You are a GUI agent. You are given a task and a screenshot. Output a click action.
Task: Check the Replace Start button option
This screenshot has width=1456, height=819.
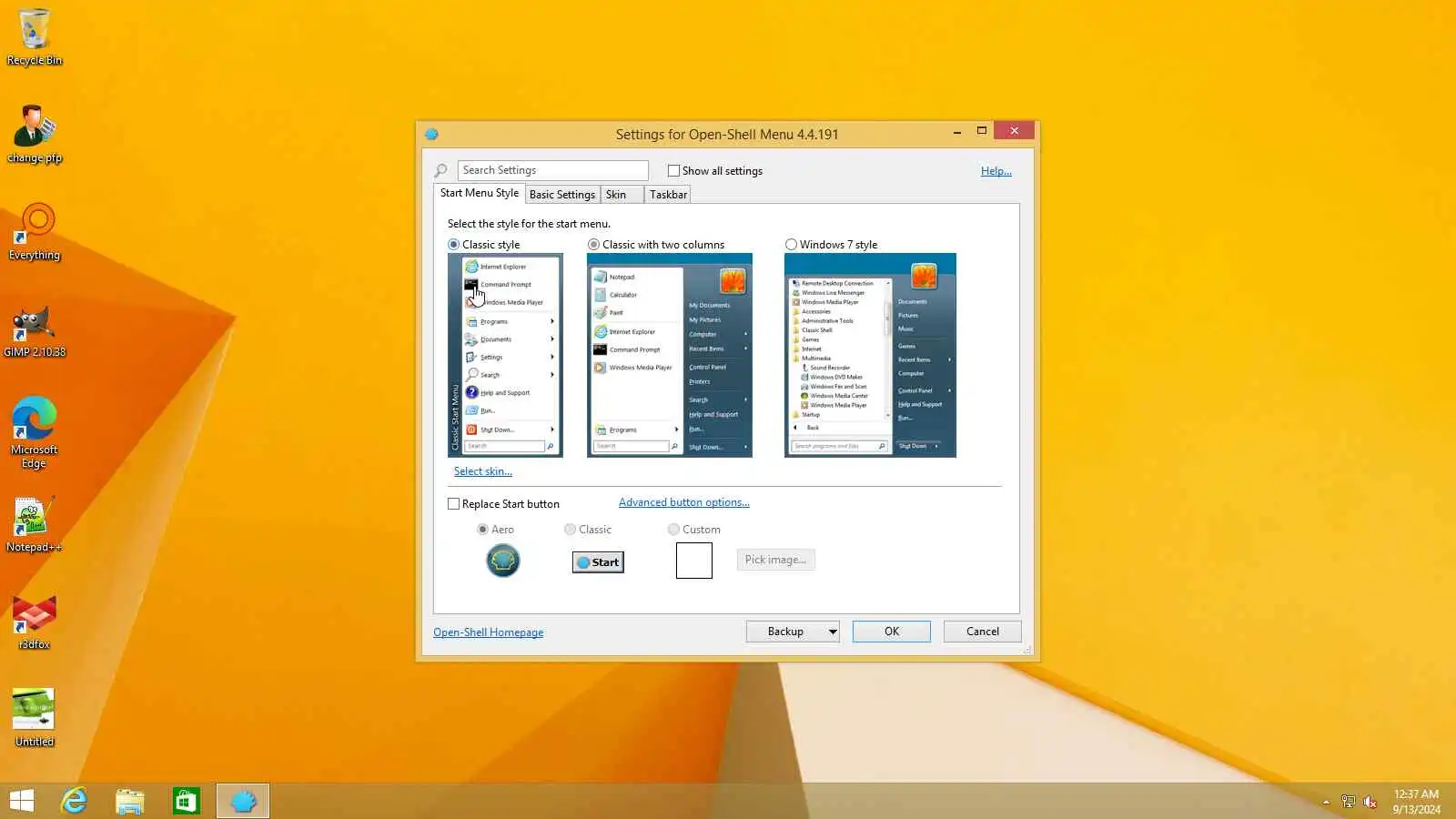[453, 503]
